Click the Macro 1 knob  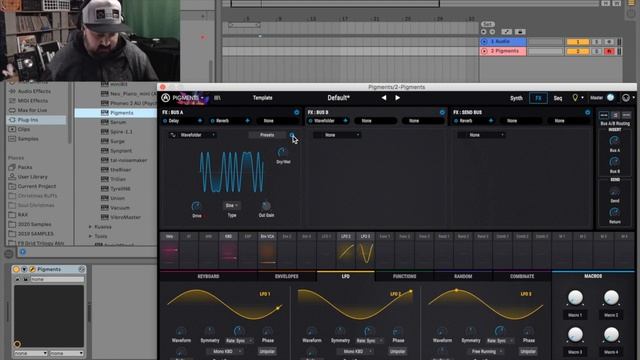pos(575,298)
